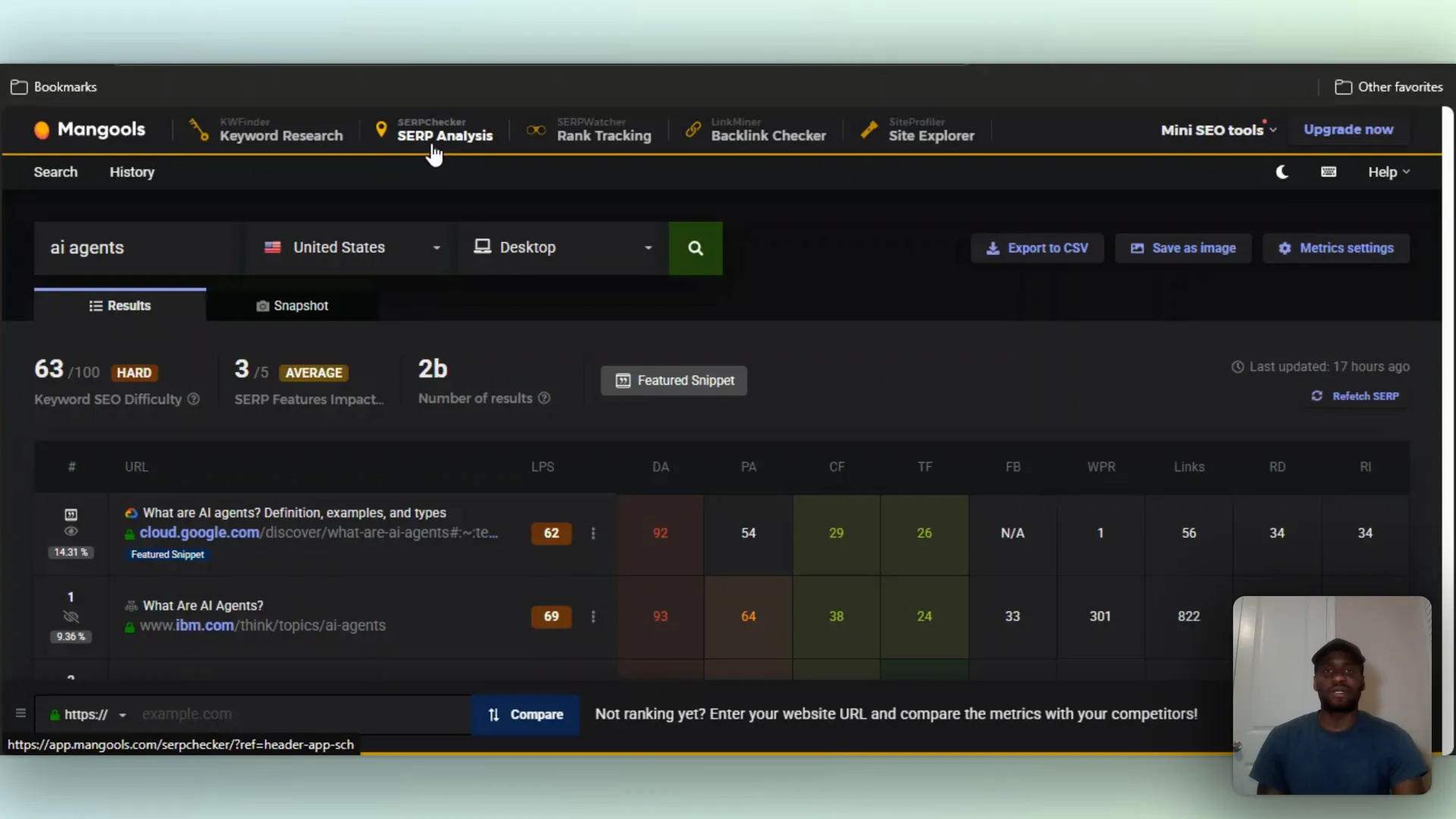Open the https:// protocol dropdown
The width and height of the screenshot is (1456, 819).
click(87, 714)
